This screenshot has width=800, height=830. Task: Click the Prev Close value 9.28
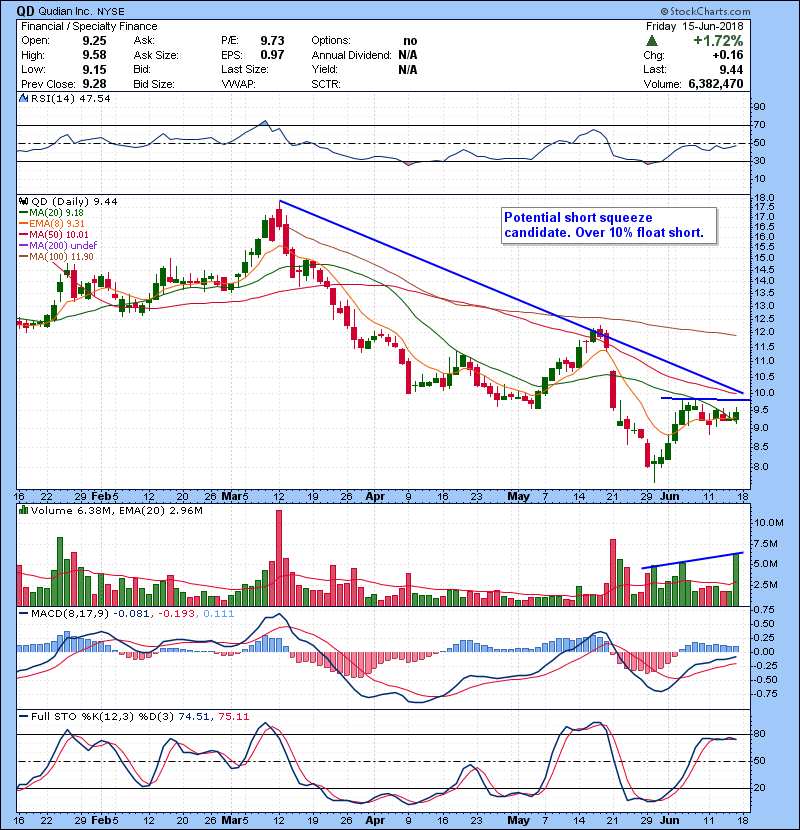[x=94, y=84]
